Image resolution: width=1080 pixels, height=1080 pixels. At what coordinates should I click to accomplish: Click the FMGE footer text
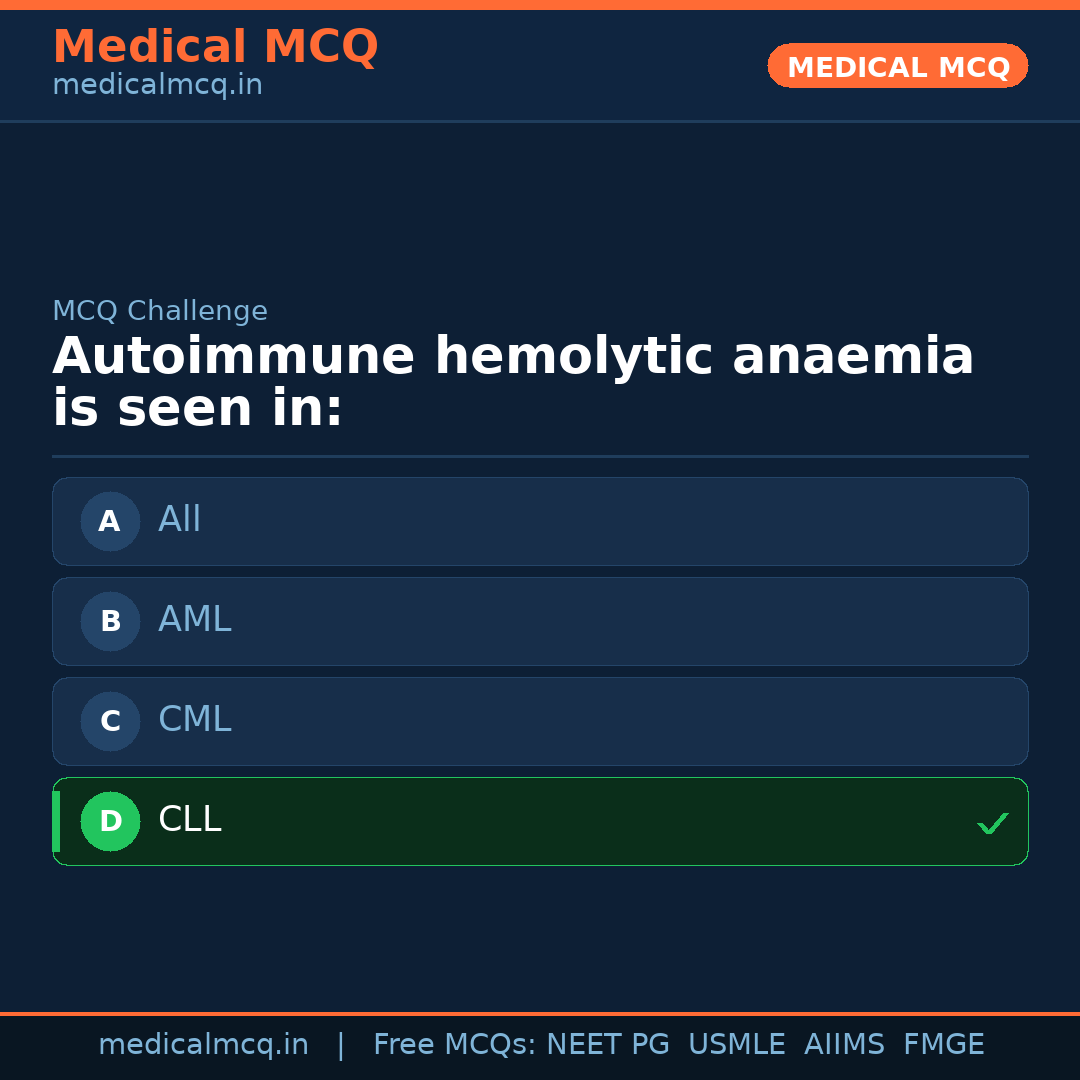point(943,1045)
